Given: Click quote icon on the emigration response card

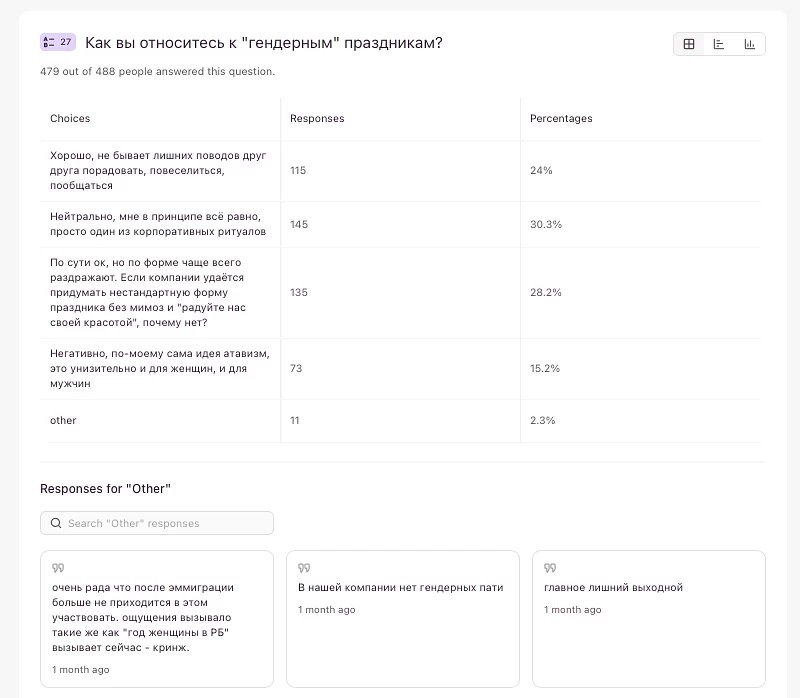Looking at the screenshot, I should click(x=58, y=568).
